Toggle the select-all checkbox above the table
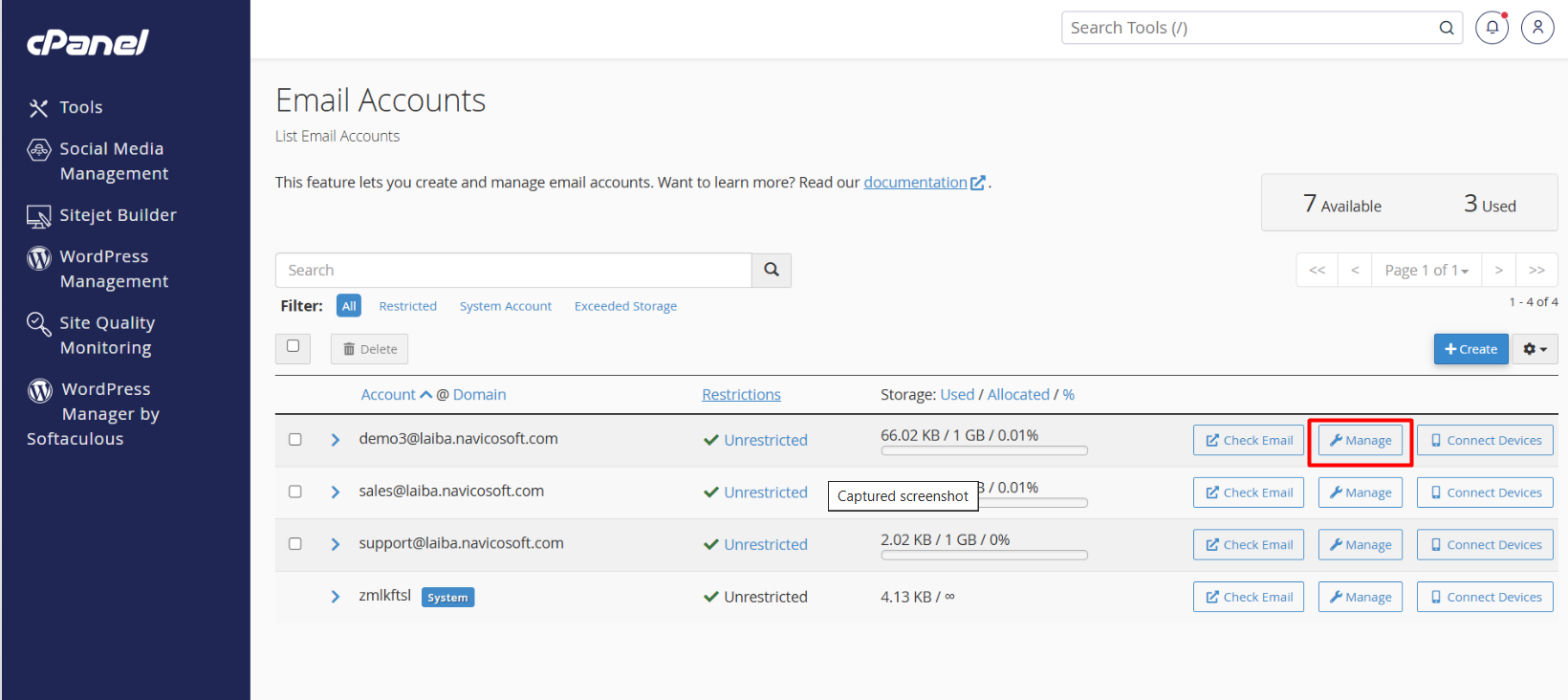Image resolution: width=1568 pixels, height=700 pixels. click(293, 347)
